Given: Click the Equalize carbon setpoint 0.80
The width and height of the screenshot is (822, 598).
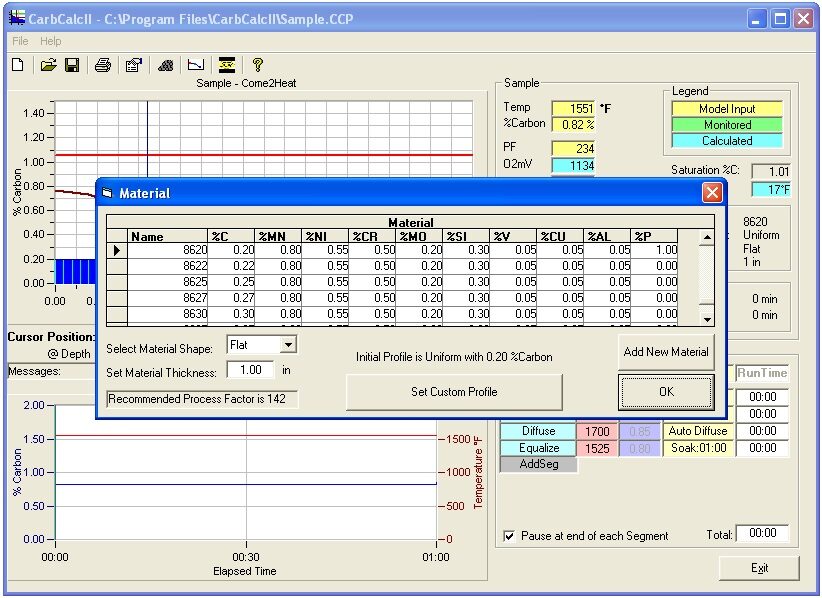Looking at the screenshot, I should click(x=640, y=449).
